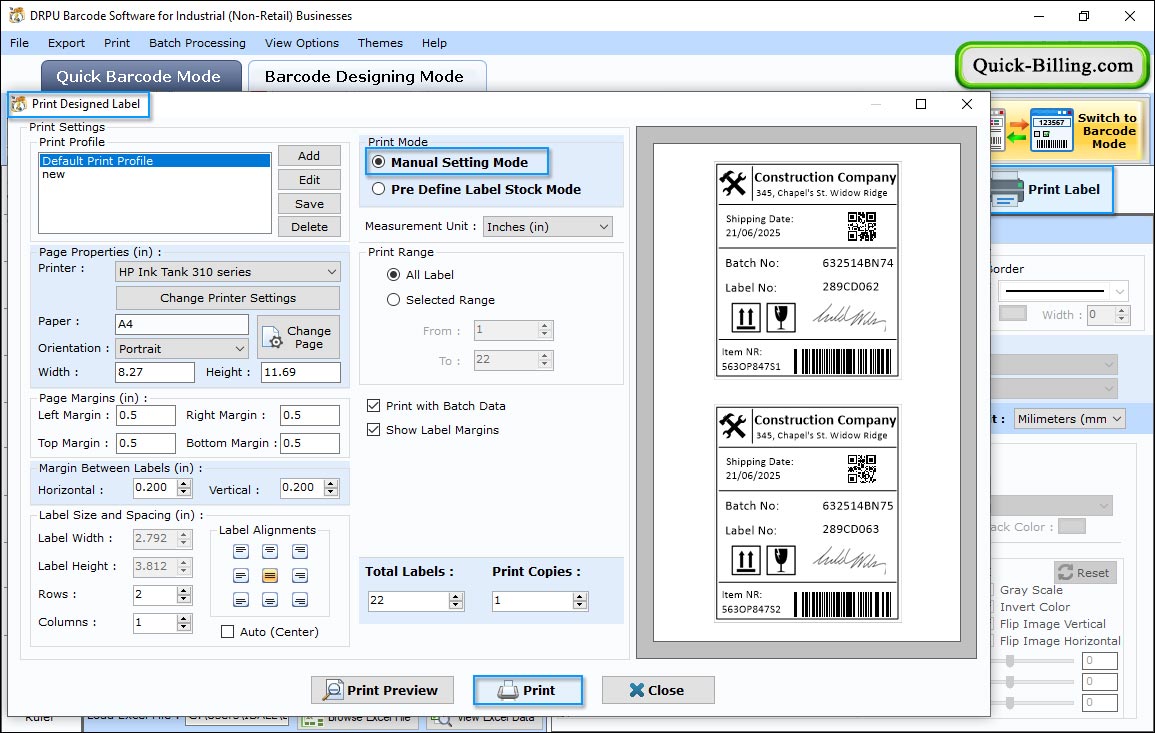This screenshot has height=733, width=1155.
Task: Switch to Quick Barcode Mode tab
Action: [140, 77]
